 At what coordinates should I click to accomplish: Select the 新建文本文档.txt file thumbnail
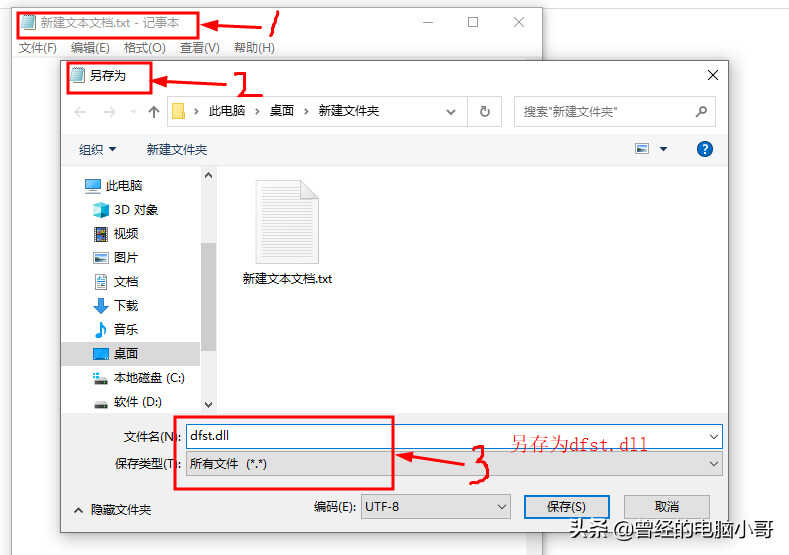[287, 232]
